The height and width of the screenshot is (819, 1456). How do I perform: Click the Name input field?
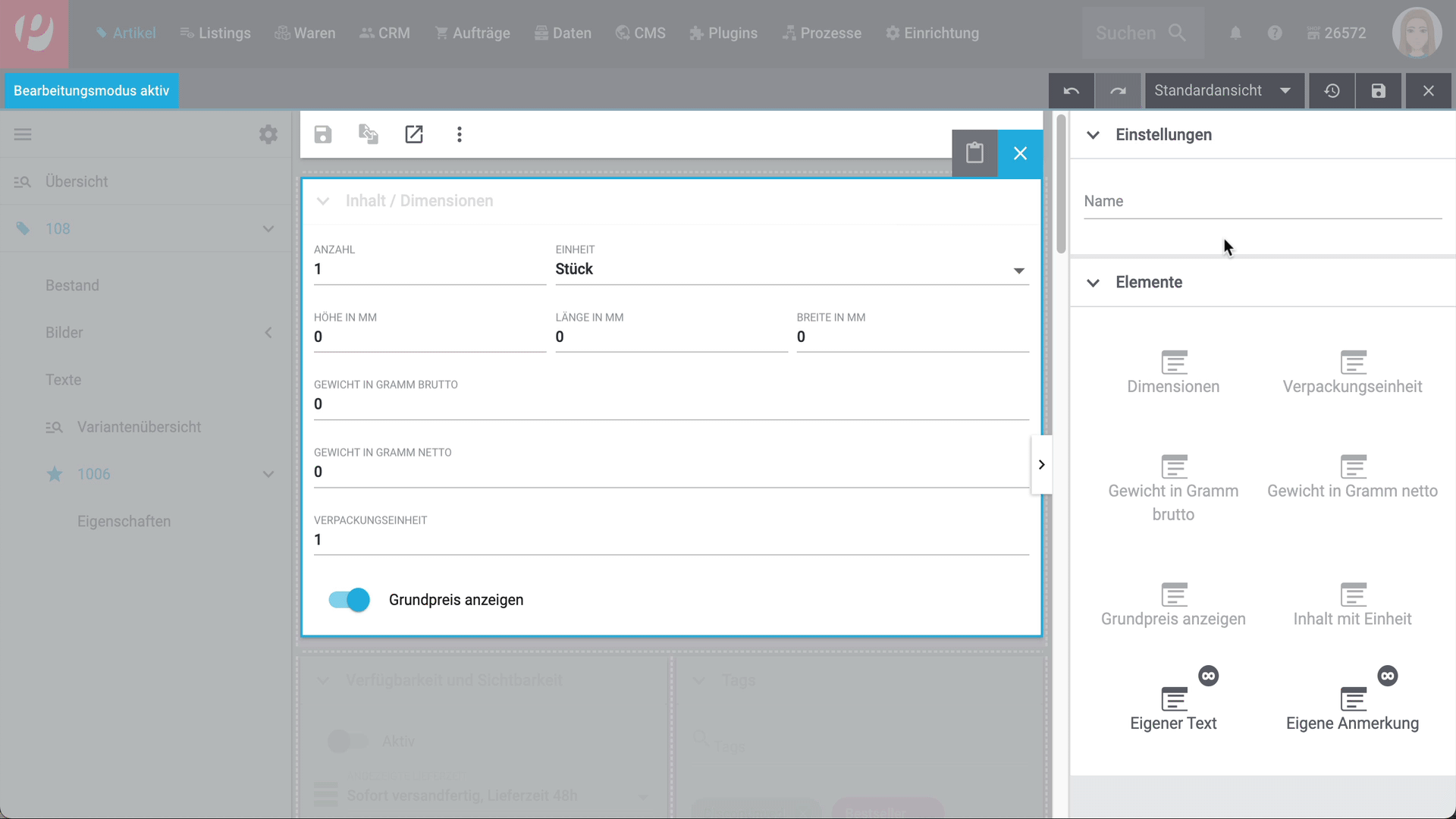click(x=1262, y=202)
